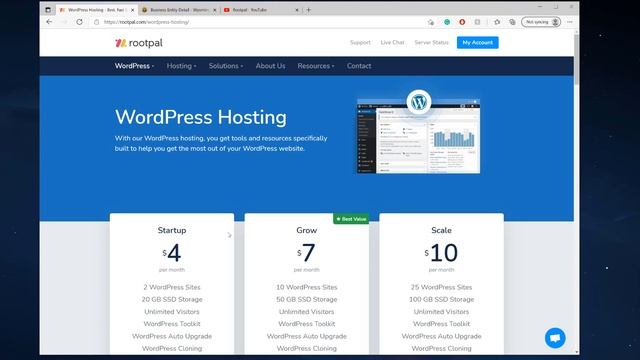Click the red Opera-style extension icon

(462, 22)
